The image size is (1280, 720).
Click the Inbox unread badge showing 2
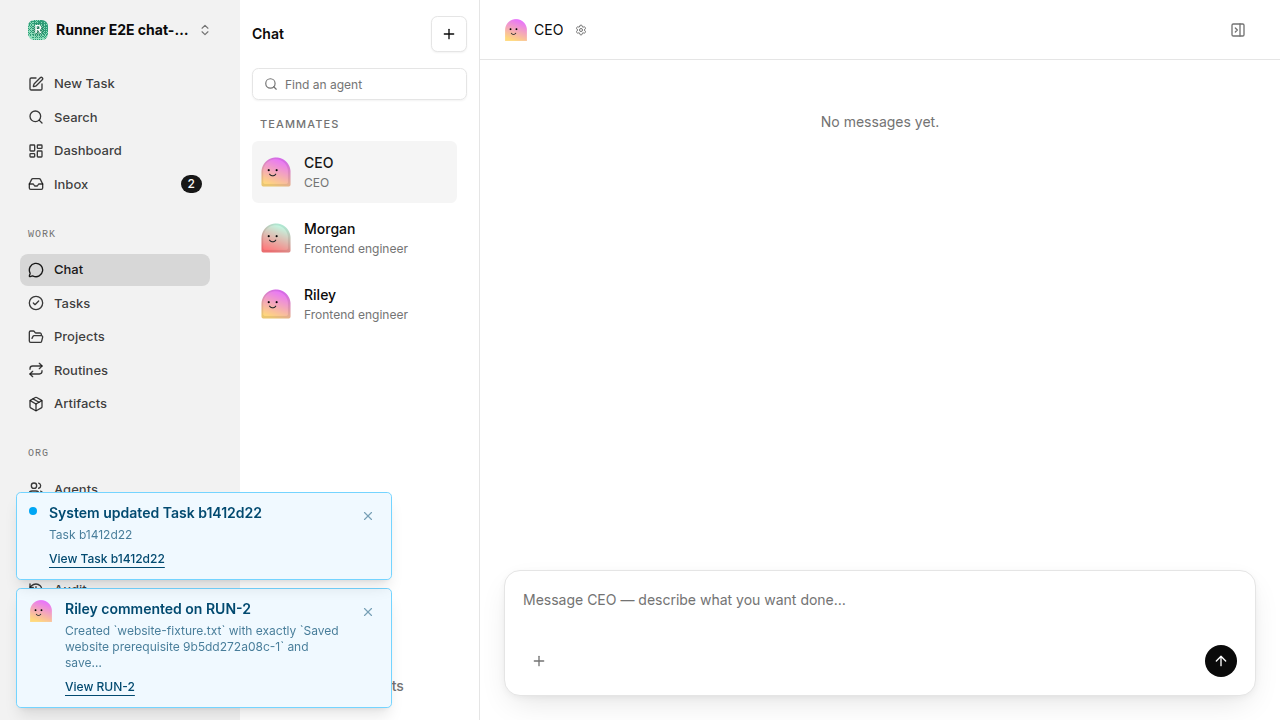tap(191, 184)
